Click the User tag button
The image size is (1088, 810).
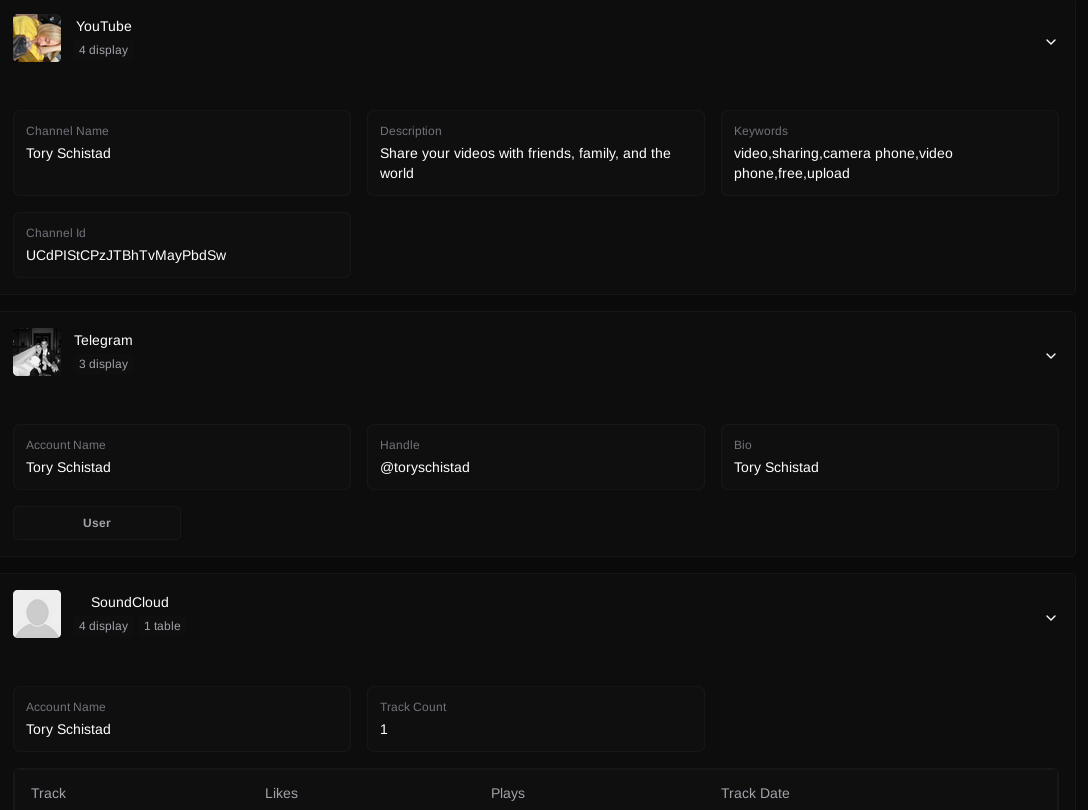(97, 523)
